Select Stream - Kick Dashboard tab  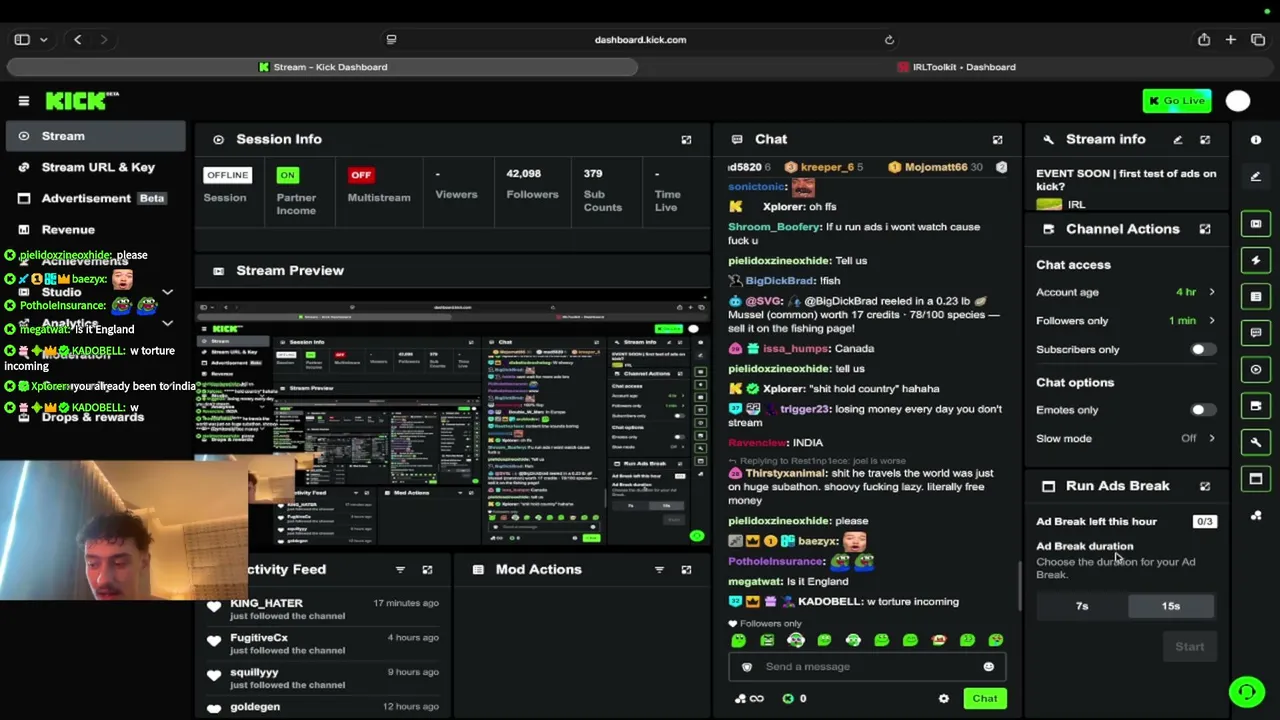[x=322, y=67]
